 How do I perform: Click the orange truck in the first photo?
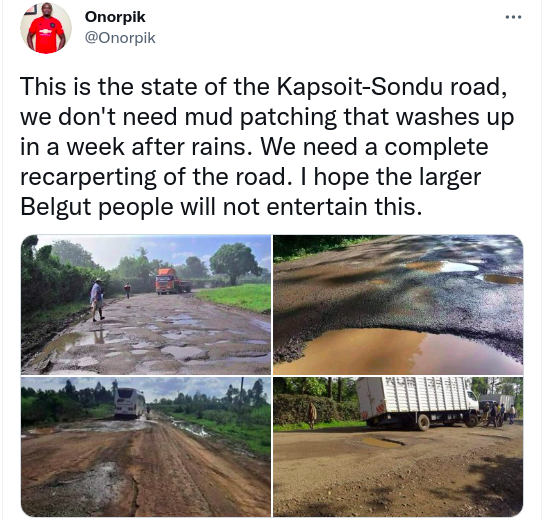(172, 281)
